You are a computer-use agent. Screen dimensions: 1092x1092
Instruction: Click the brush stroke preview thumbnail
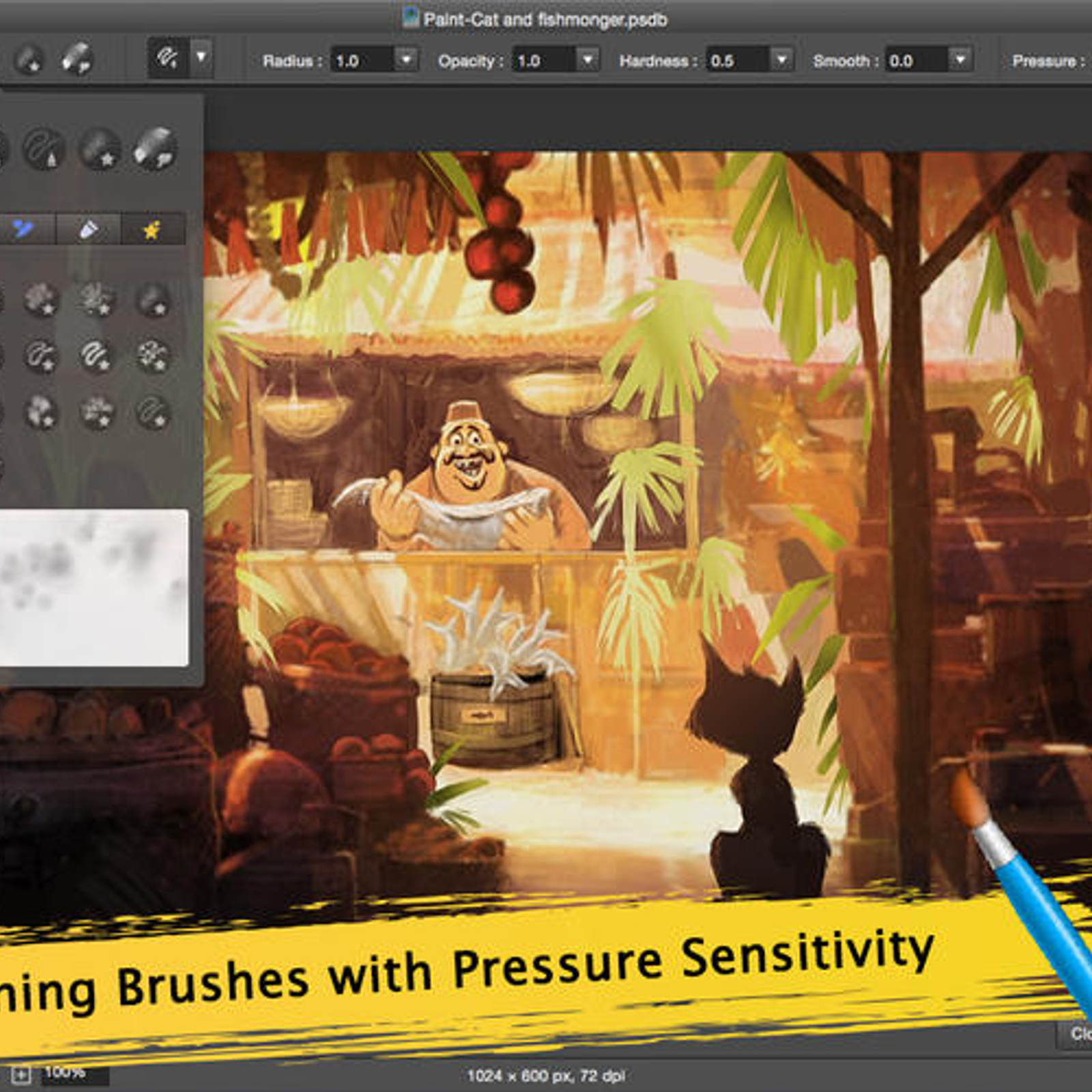(x=94, y=588)
